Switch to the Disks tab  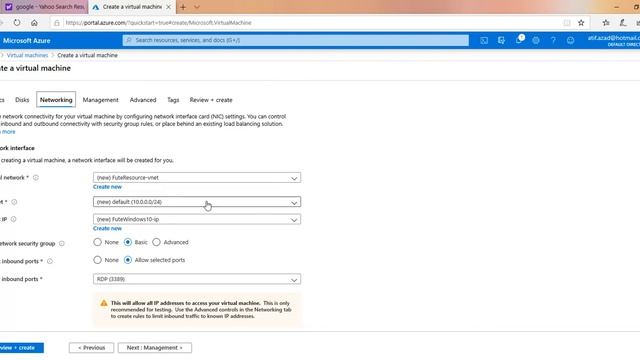[x=22, y=100]
